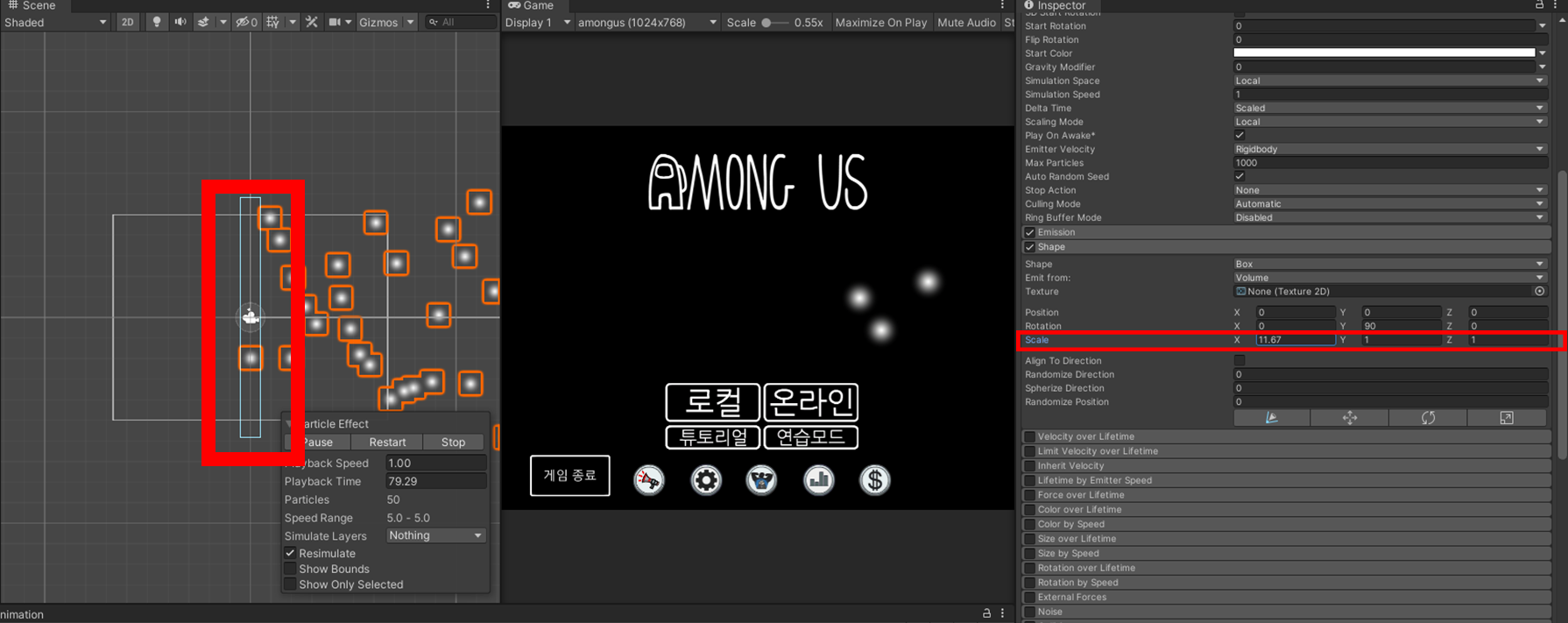Toggle Auto Random Seed checkbox
The width and height of the screenshot is (1568, 623).
point(1240,176)
